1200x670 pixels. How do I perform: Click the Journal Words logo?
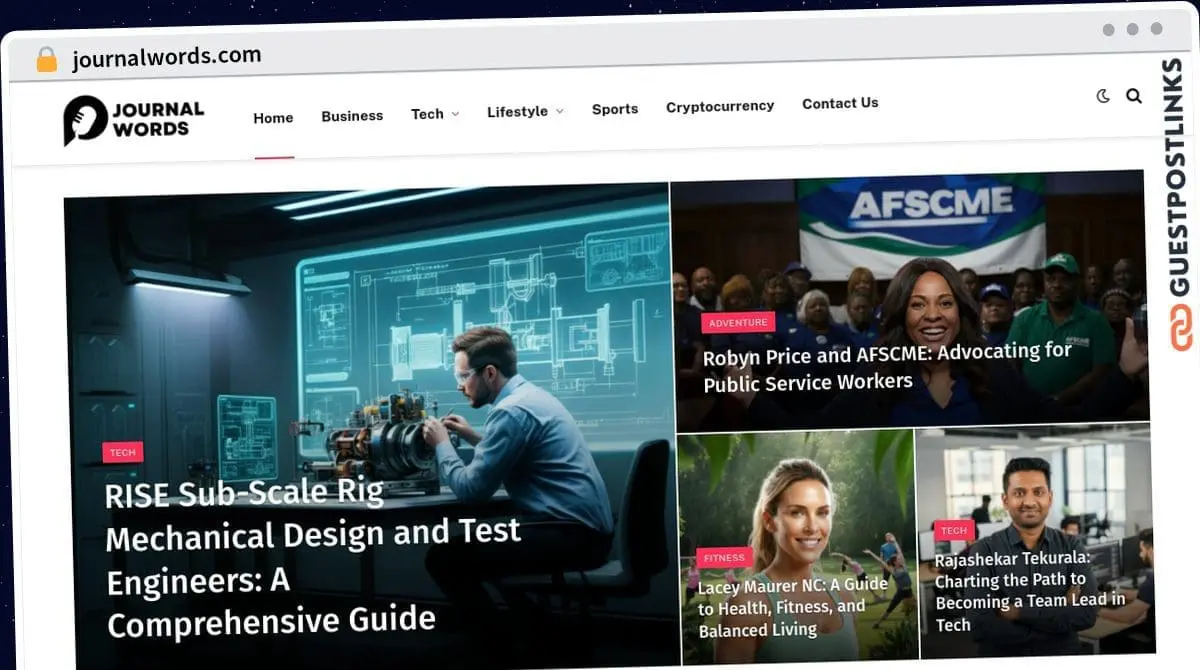tap(134, 120)
